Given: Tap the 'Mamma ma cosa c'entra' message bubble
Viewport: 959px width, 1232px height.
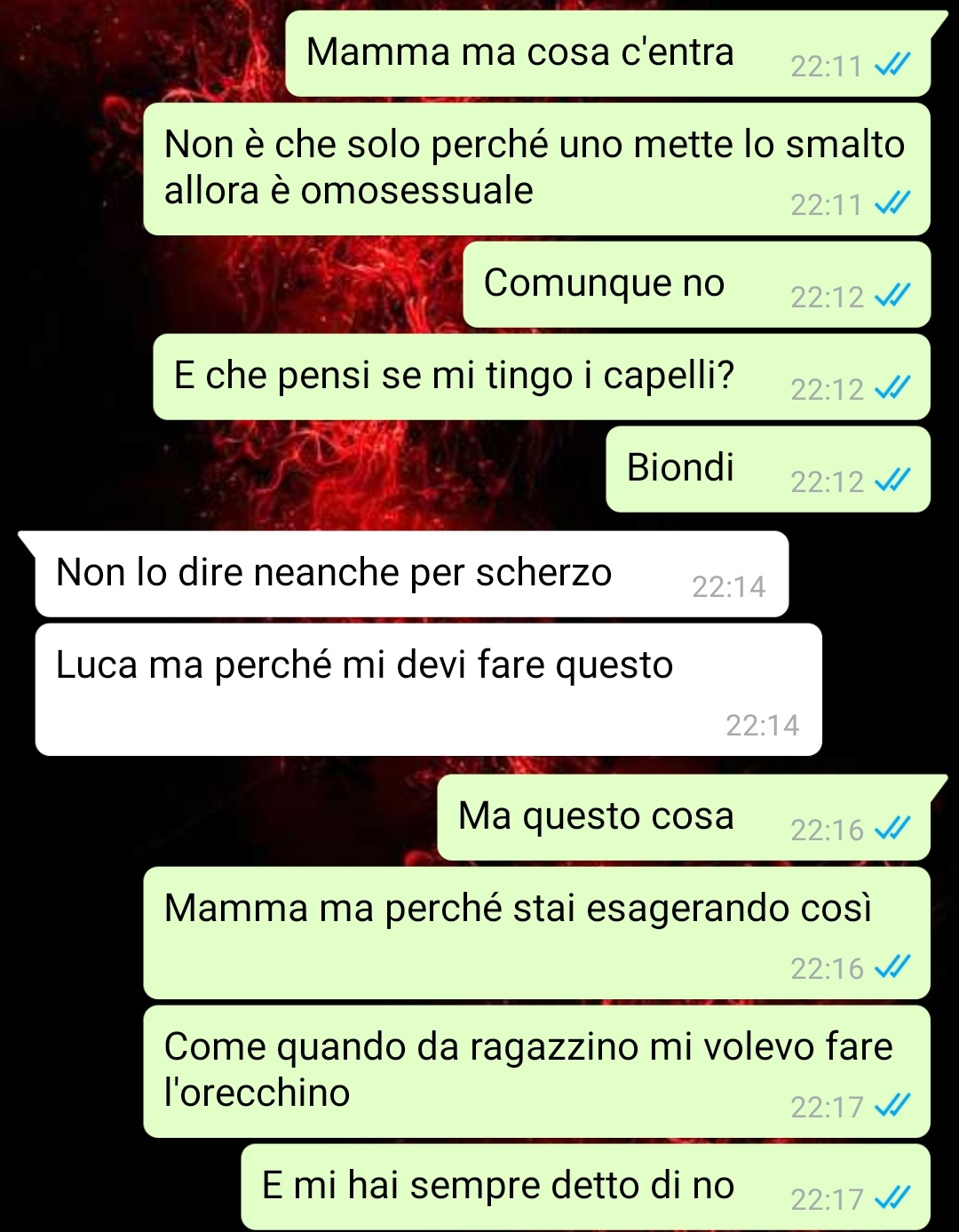Looking at the screenshot, I should pyautogui.click(x=608, y=53).
